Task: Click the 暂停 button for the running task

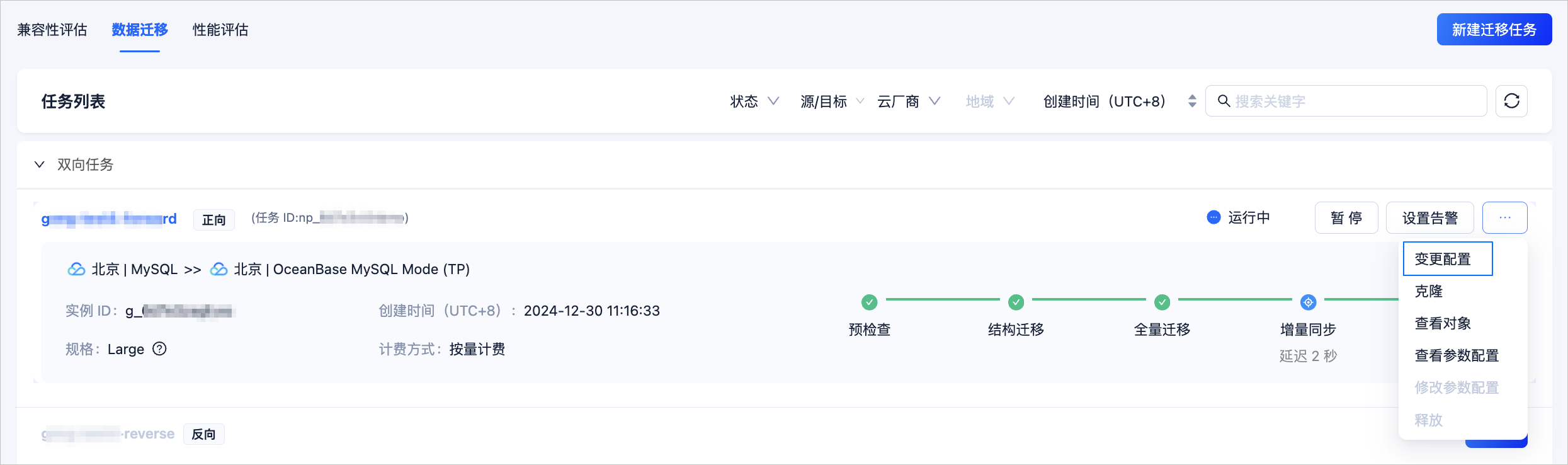Action: [1346, 218]
